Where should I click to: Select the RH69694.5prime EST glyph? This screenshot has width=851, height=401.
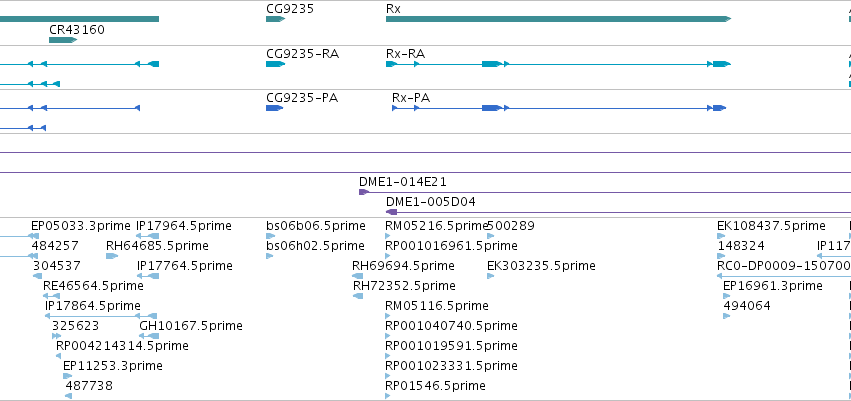click(x=358, y=276)
